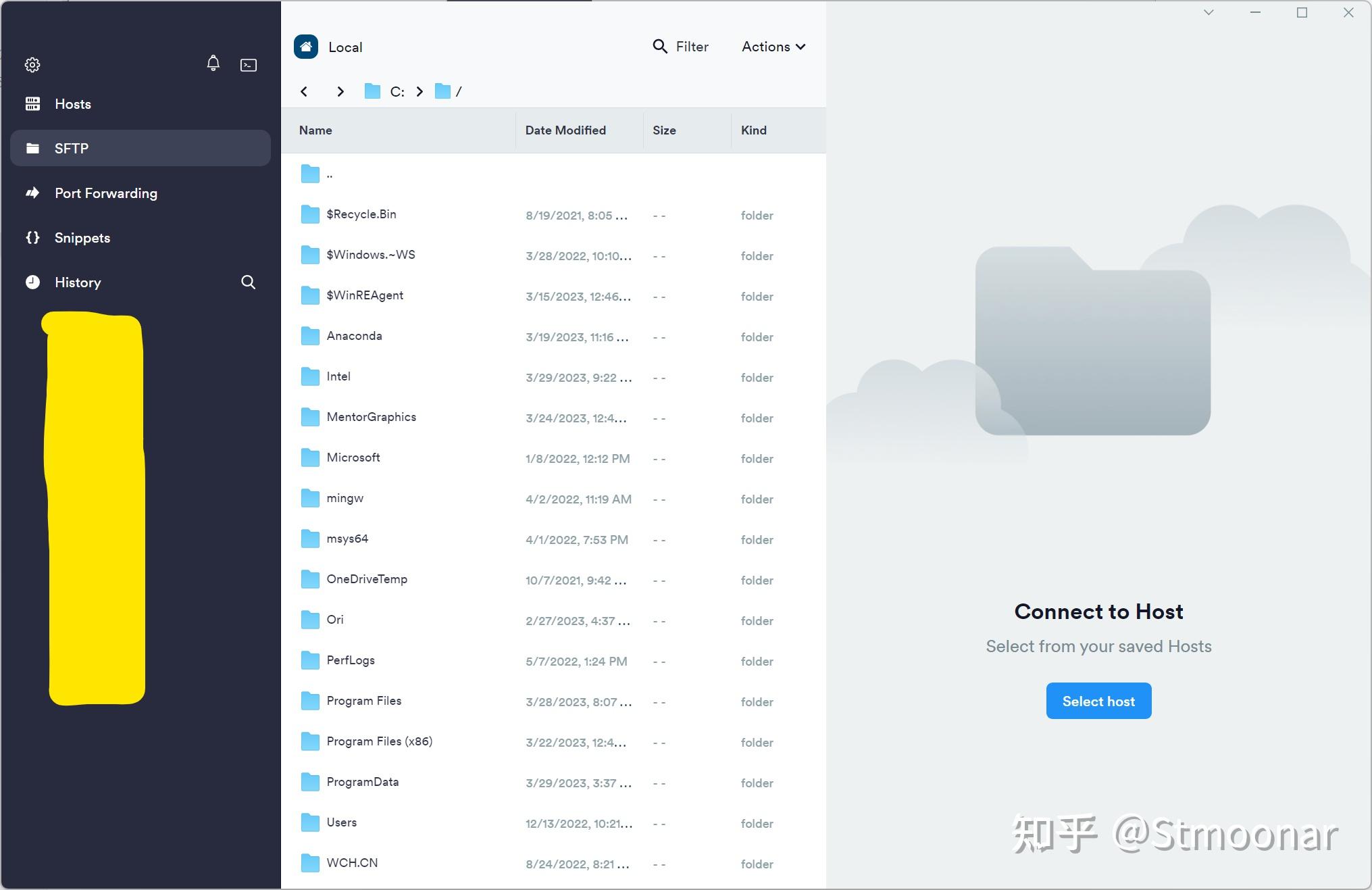Click the C: drive breadcrumb
This screenshot has height=890, width=1372.
tap(397, 92)
